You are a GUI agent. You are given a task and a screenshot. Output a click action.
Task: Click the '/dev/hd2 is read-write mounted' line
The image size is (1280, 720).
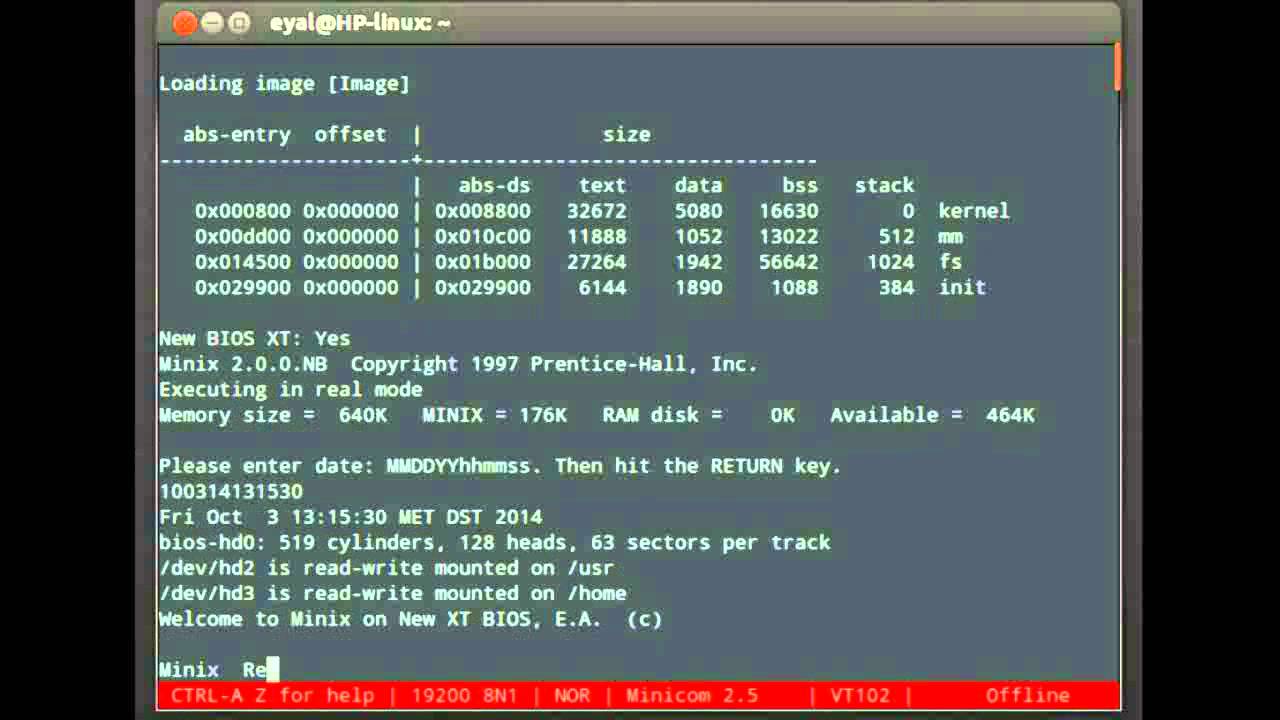386,568
